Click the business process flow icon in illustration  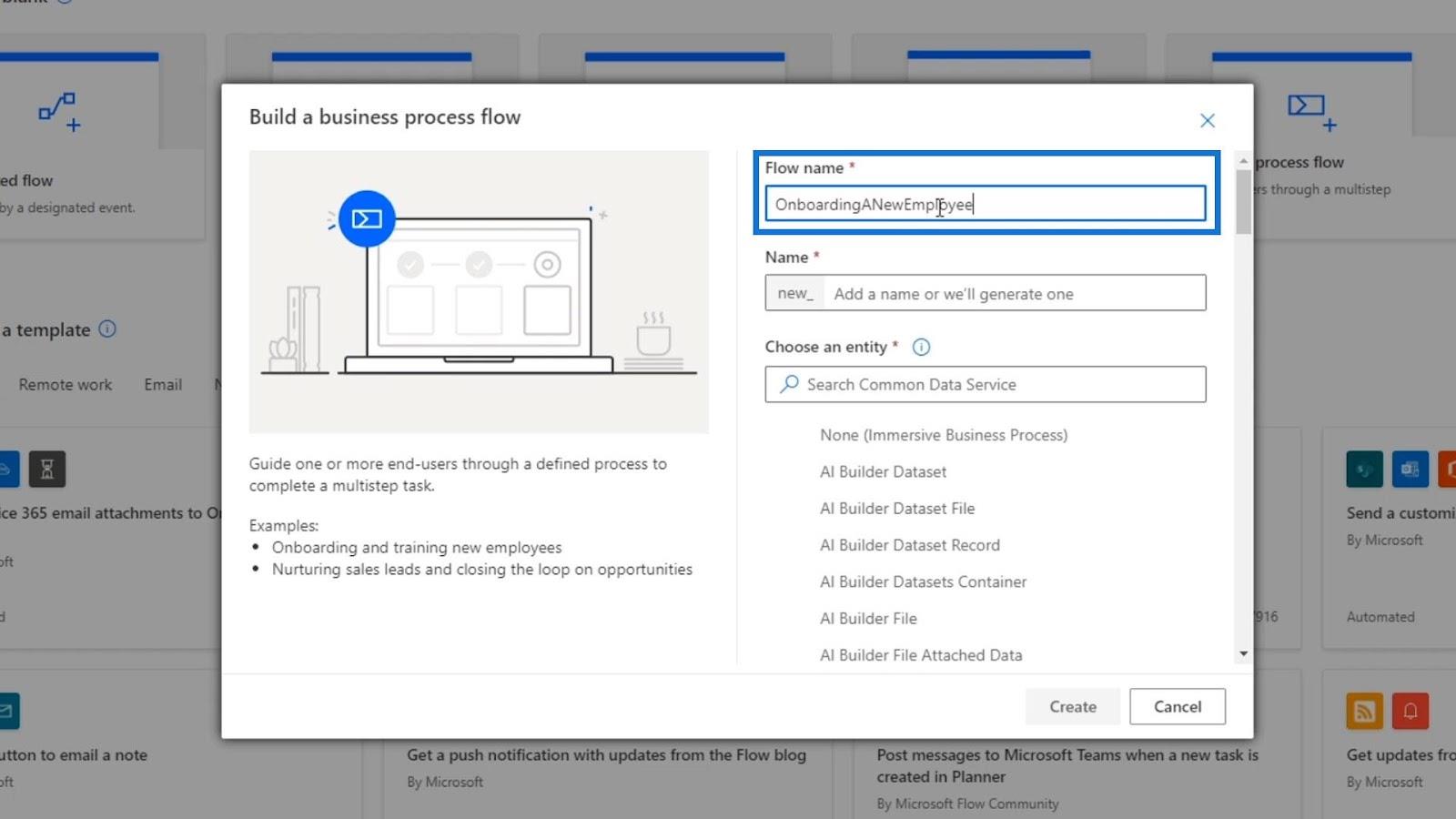[367, 218]
